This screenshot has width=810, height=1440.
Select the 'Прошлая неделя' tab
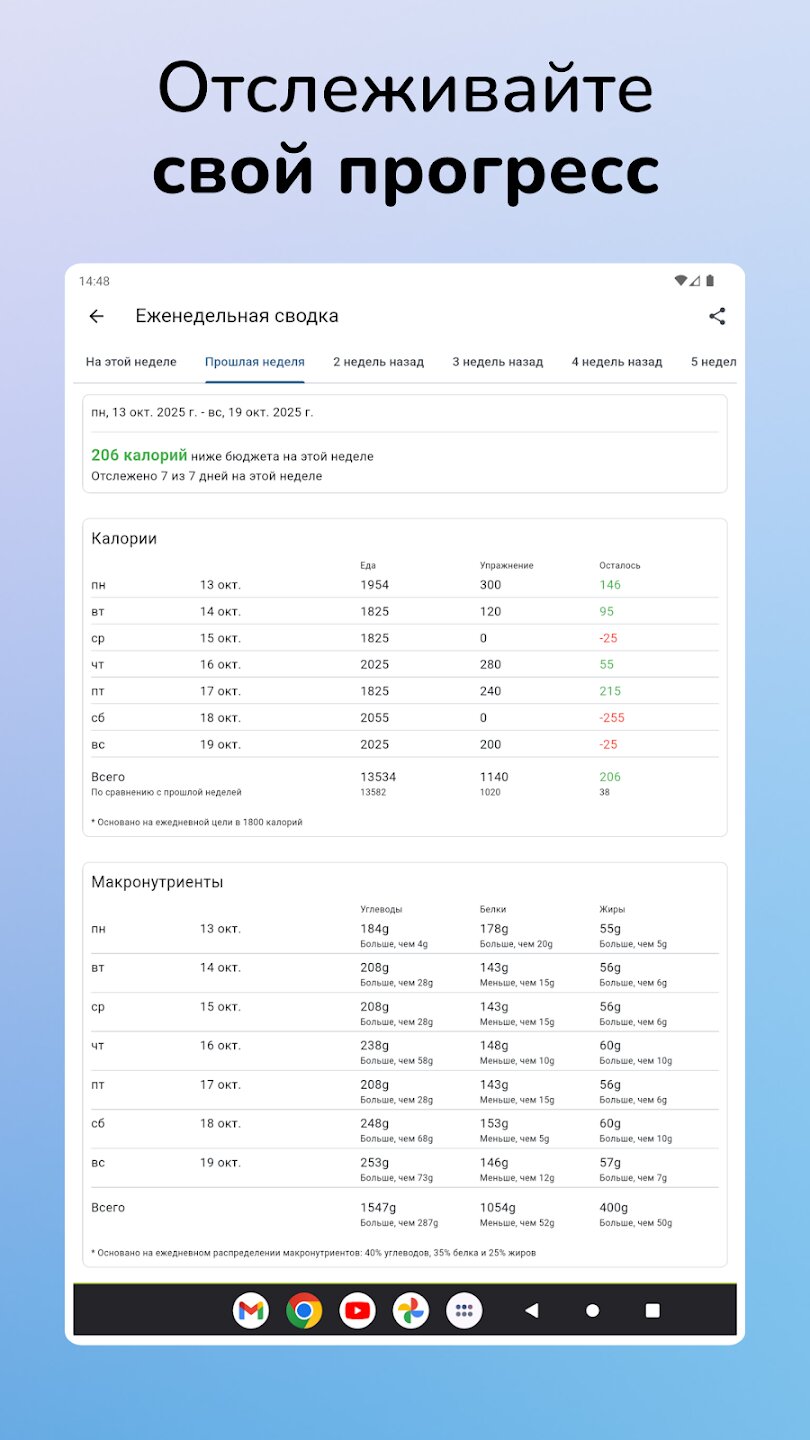coord(255,362)
